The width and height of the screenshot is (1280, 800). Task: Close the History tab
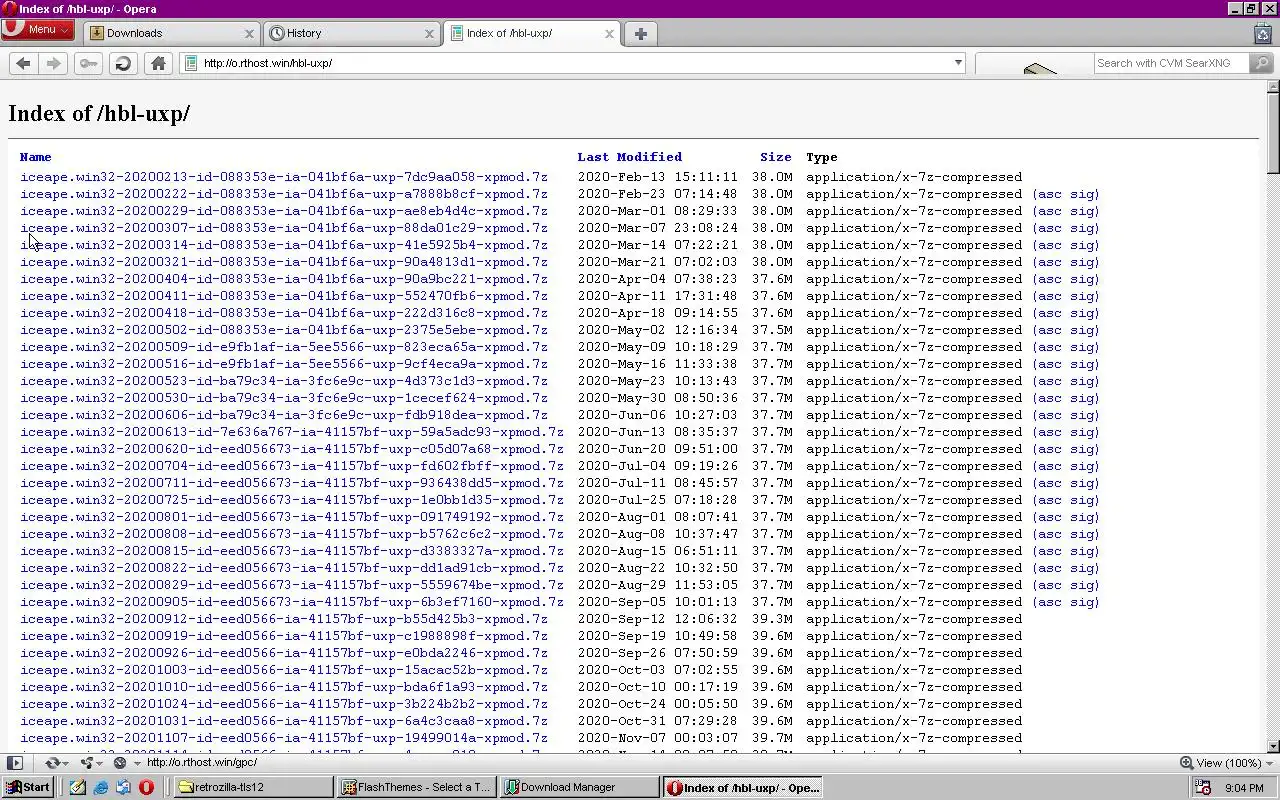[x=429, y=33]
